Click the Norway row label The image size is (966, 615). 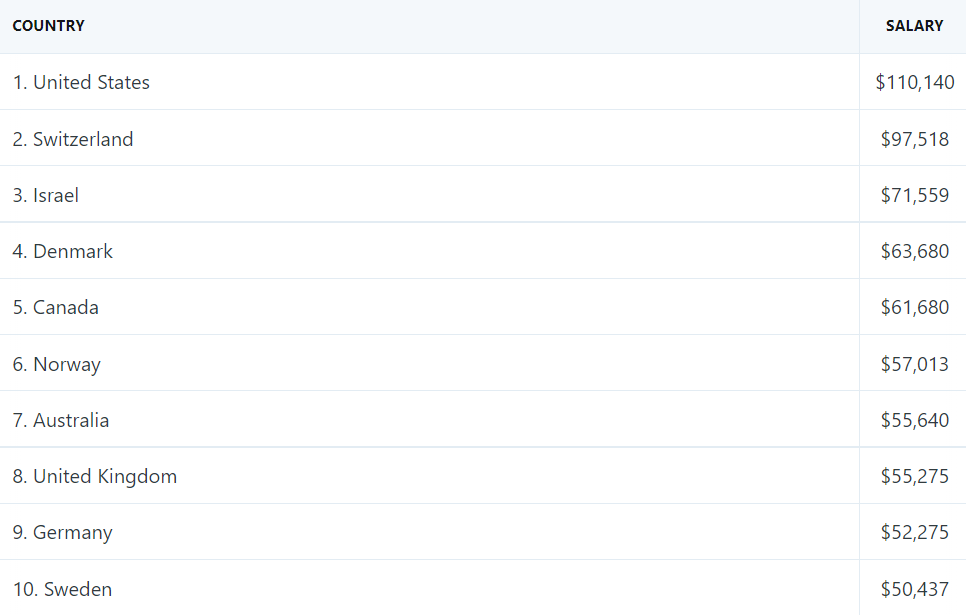(57, 364)
